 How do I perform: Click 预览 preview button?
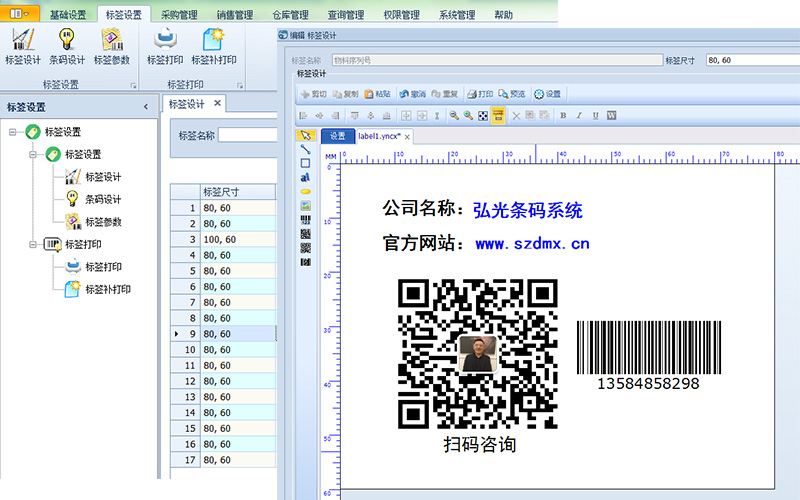pyautogui.click(x=512, y=94)
